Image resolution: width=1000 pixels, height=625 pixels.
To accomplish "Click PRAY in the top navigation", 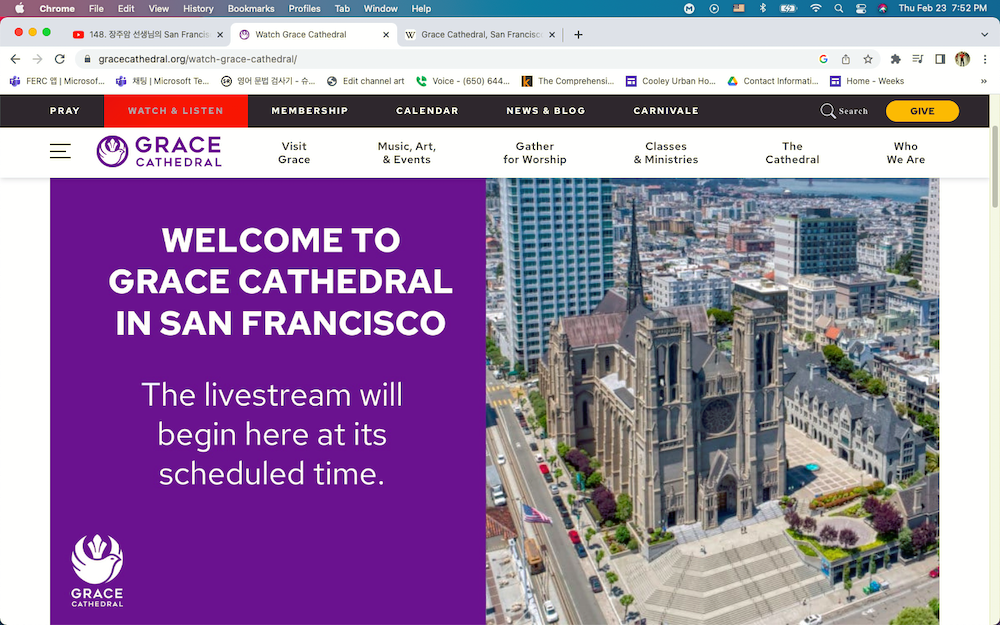I will 65,111.
